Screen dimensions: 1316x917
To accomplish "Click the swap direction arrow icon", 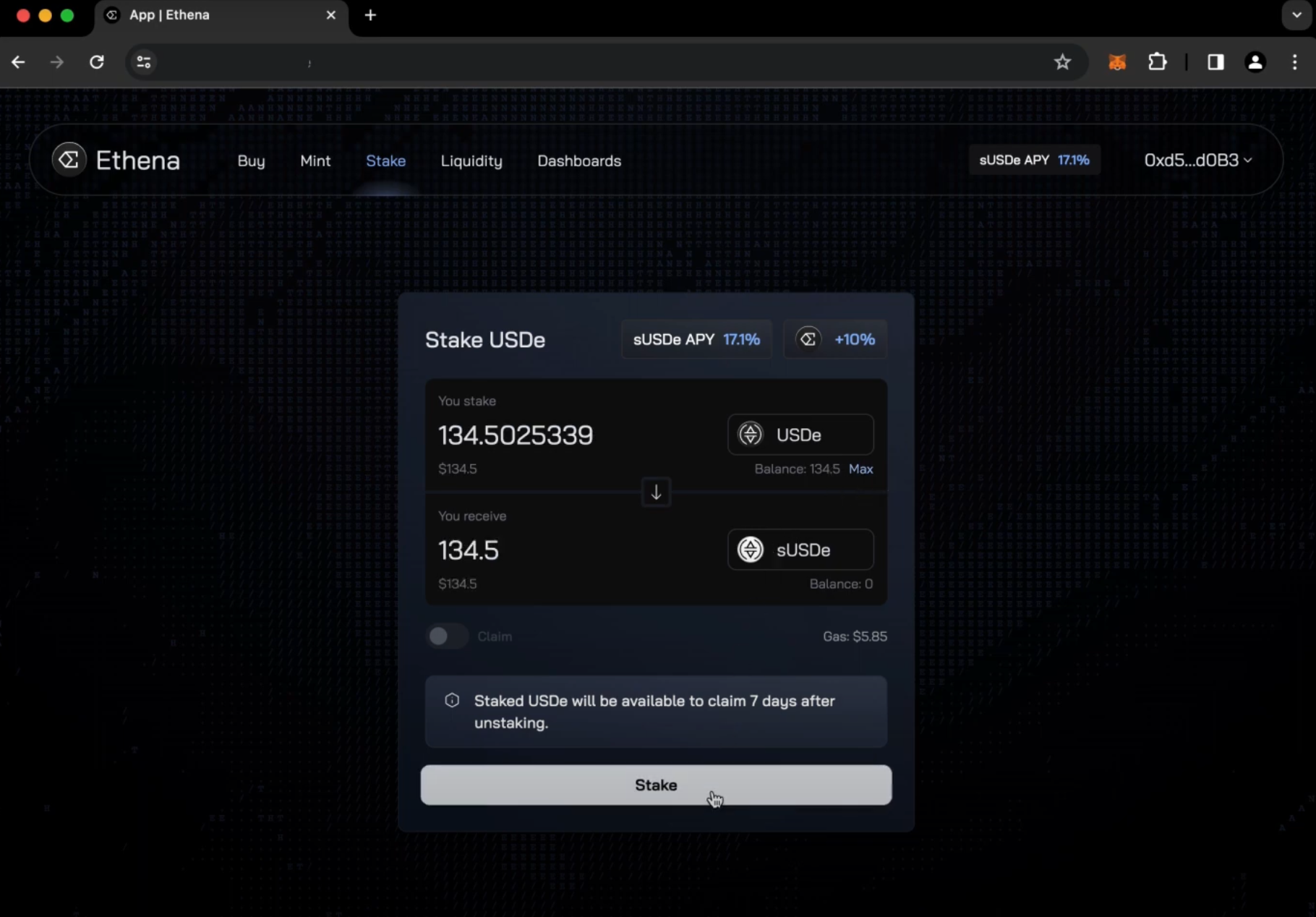I will tap(656, 492).
